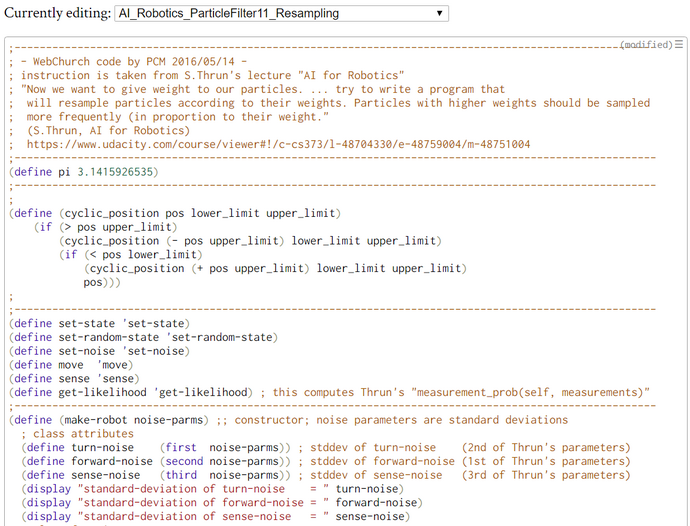Image resolution: width=690 pixels, height=526 pixels.
Task: Click the 'pos)))' closing line
Action: pos(102,282)
